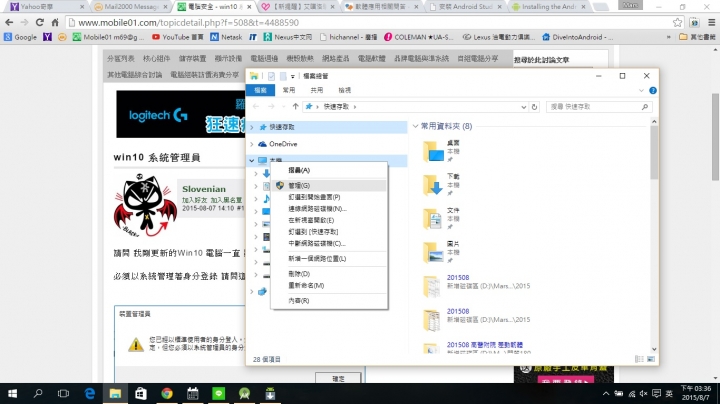
Task: Switch to the details view button in Explorer's status bar
Action: tap(639, 359)
